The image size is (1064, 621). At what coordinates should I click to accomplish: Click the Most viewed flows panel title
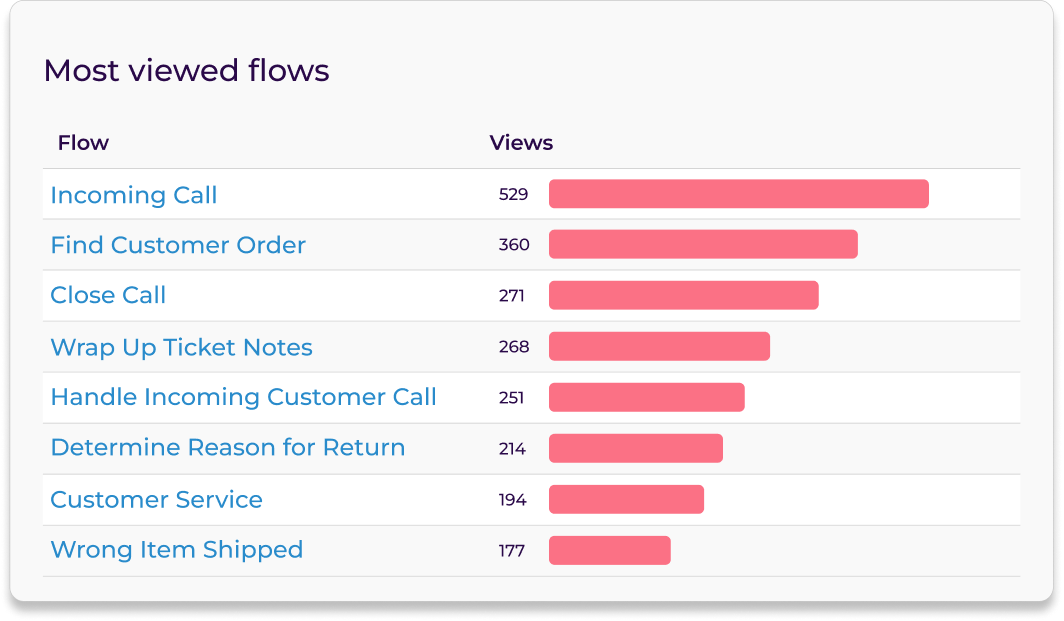[x=186, y=70]
